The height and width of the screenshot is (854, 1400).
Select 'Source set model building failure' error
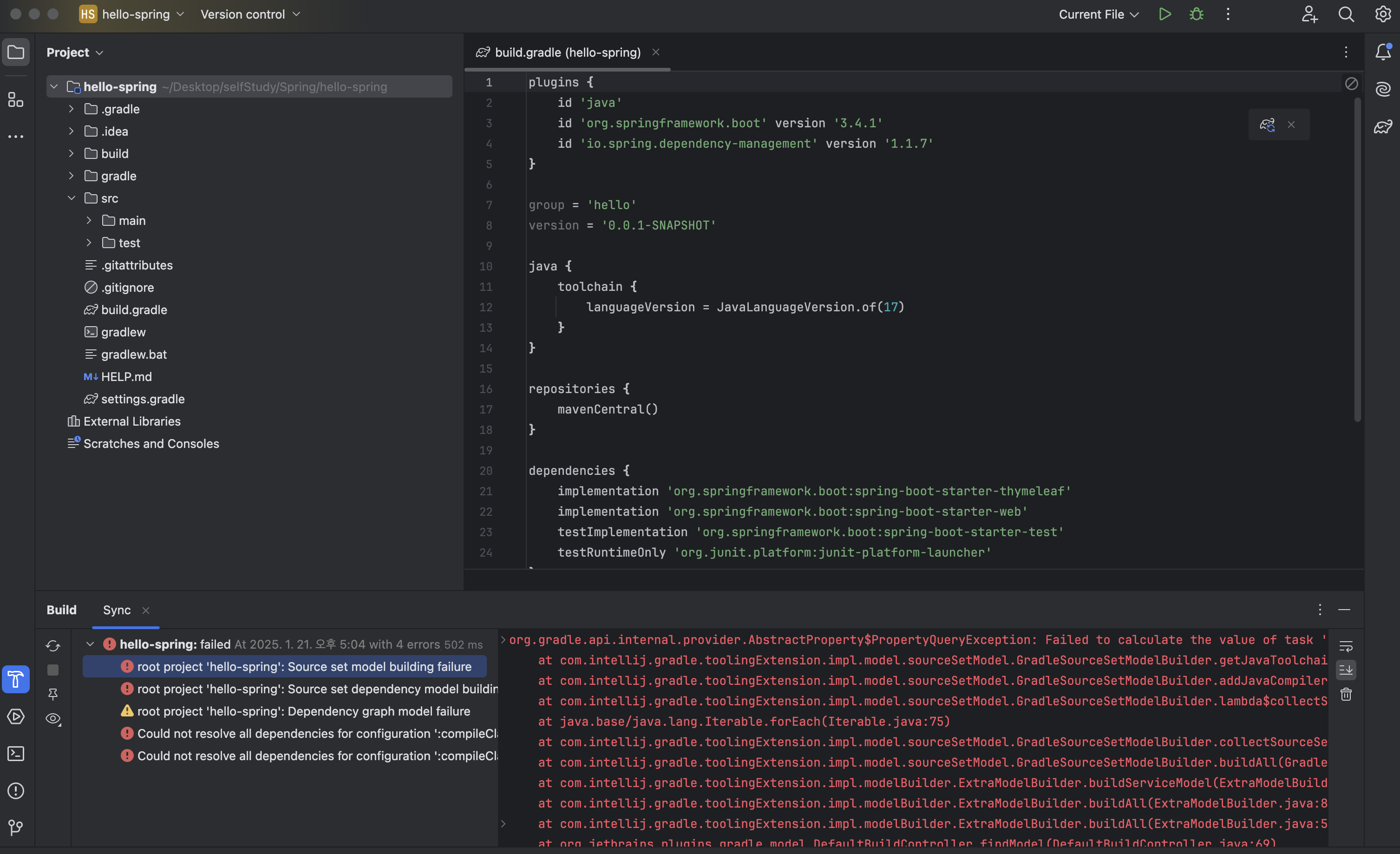pyautogui.click(x=285, y=666)
